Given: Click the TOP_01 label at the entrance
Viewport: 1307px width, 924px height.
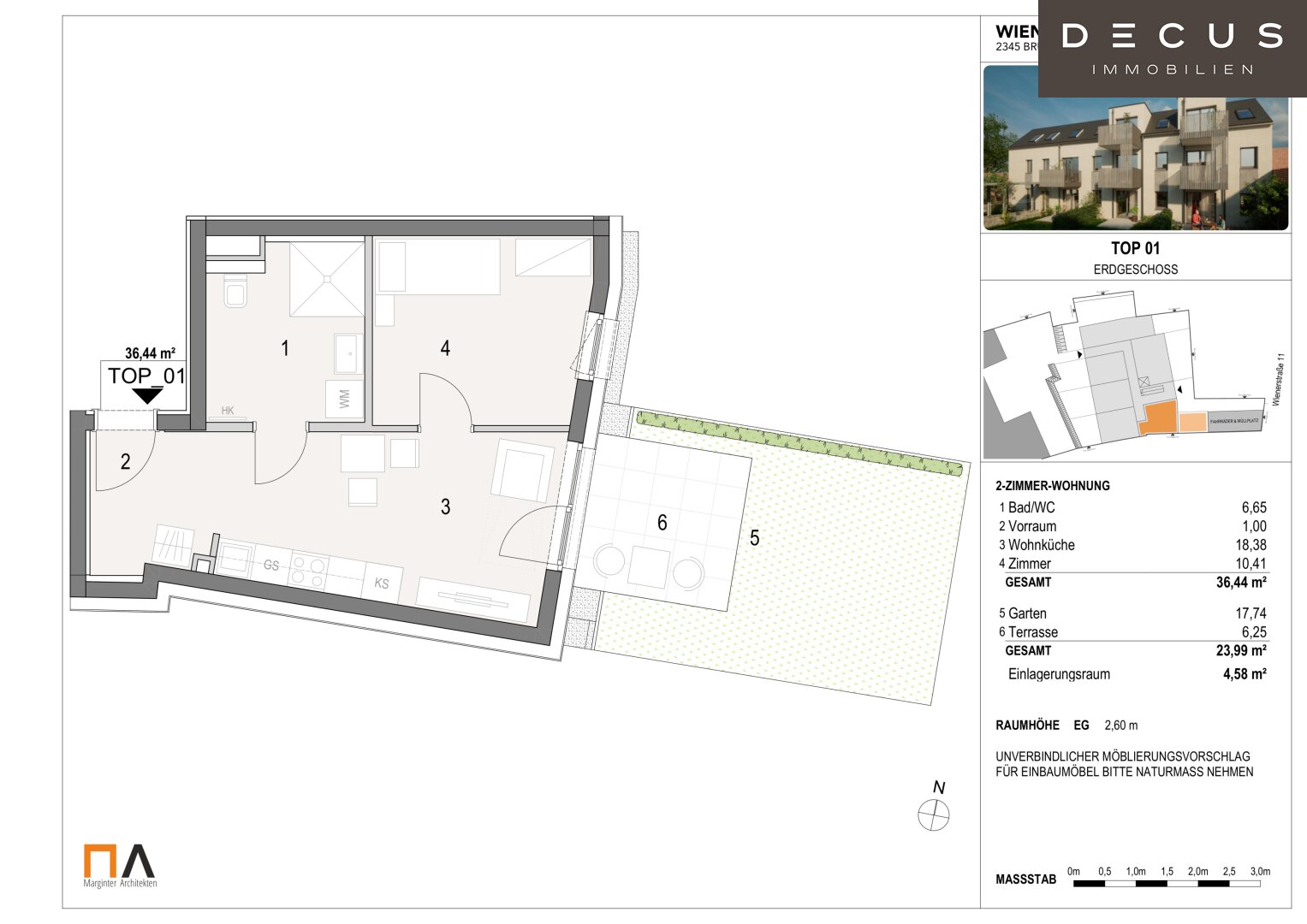Looking at the screenshot, I should (x=146, y=376).
